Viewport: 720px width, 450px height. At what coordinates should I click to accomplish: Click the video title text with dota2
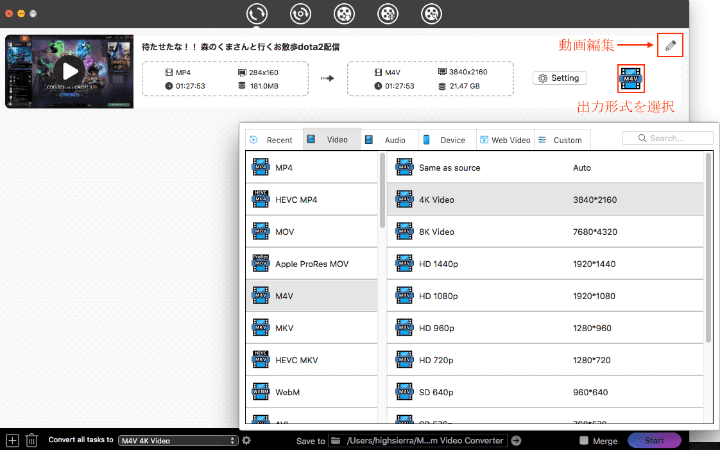coord(241,47)
